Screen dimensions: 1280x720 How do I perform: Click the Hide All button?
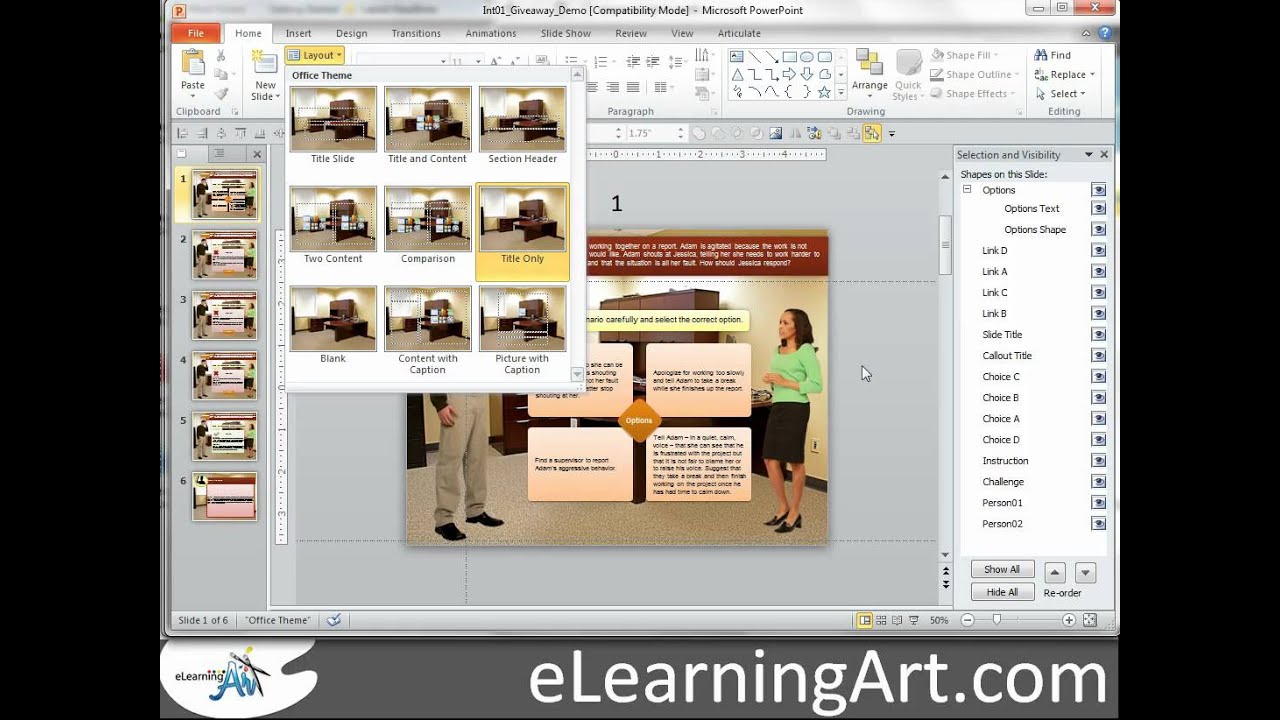coord(1002,592)
